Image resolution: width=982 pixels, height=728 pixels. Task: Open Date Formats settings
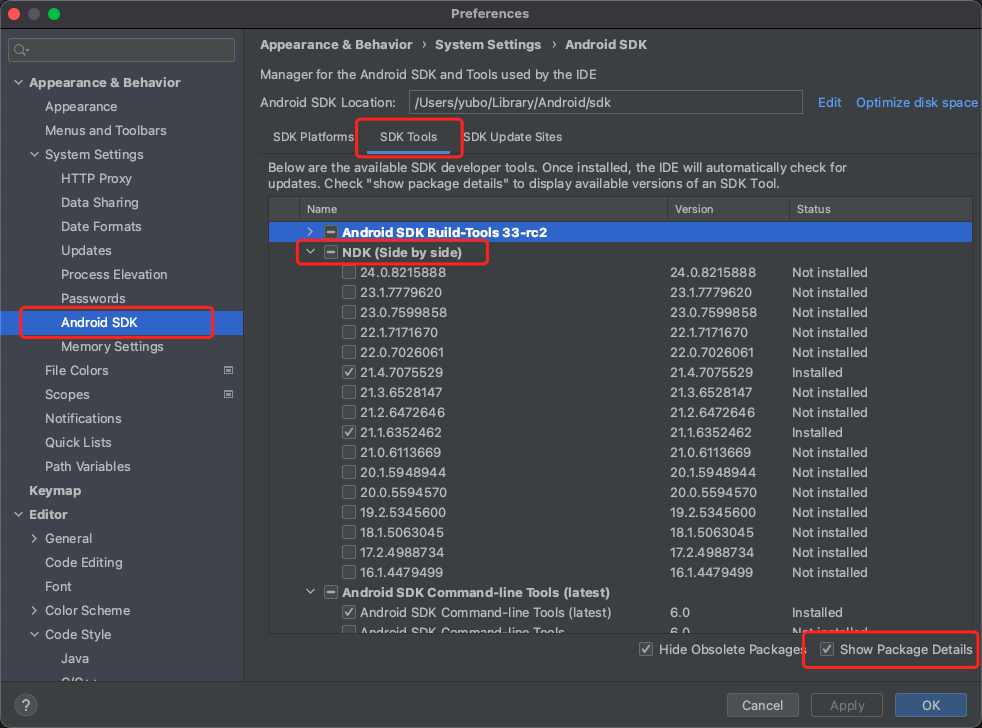coord(101,226)
